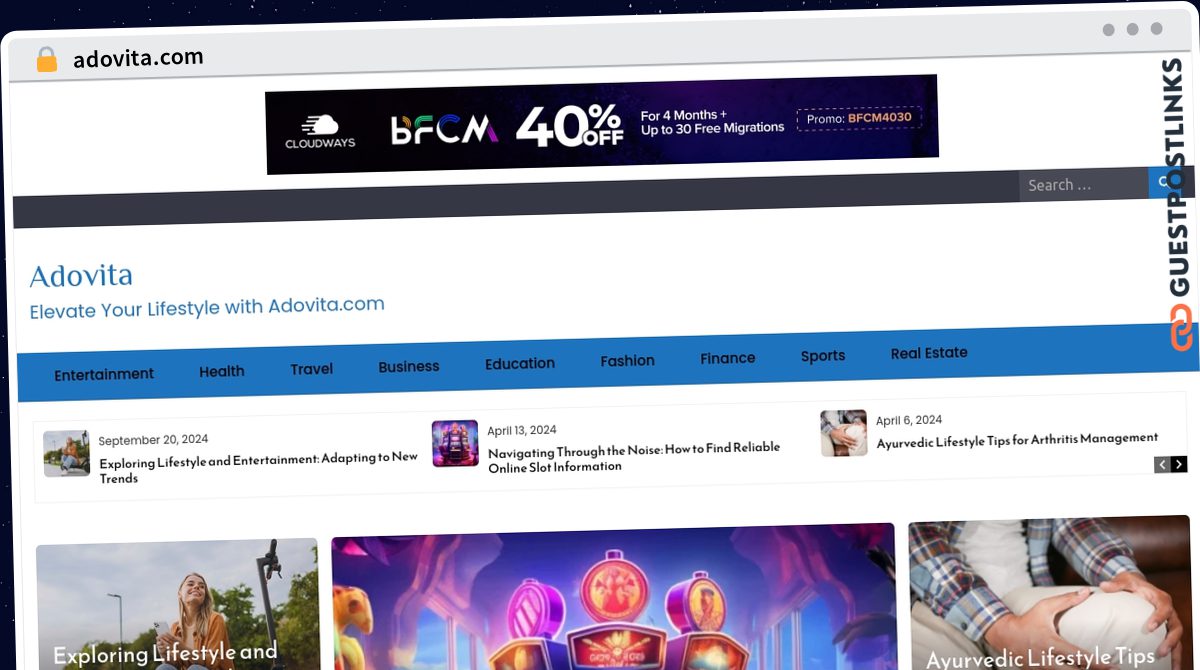Screen dimensions: 1200x670
Task: Open the Health menu item
Action: (x=222, y=371)
